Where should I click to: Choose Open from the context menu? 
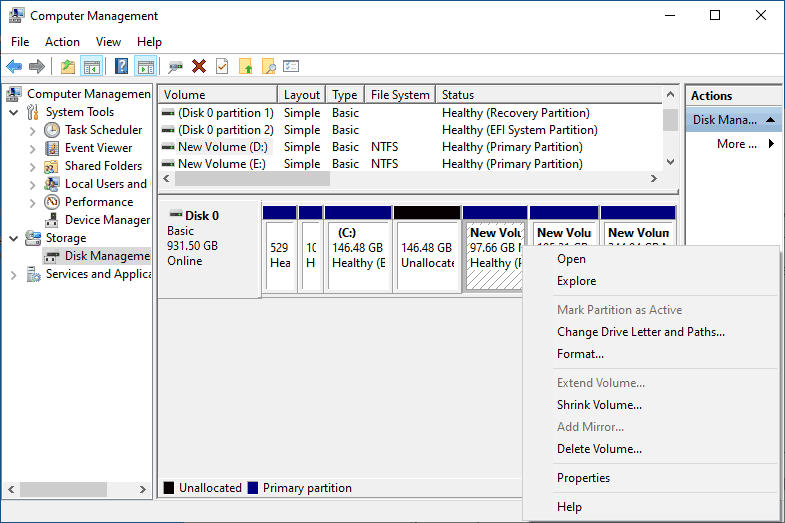coord(651,259)
